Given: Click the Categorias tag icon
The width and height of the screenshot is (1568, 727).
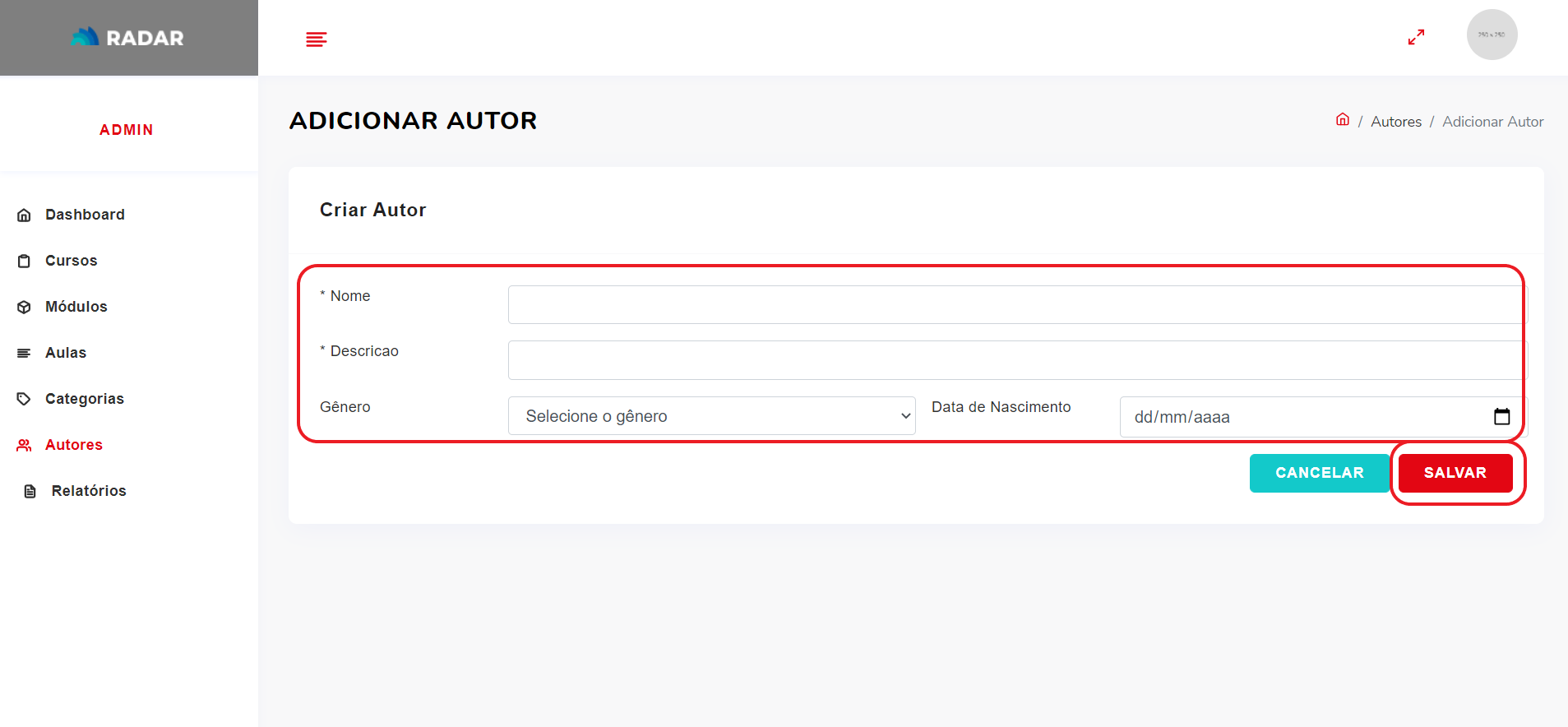Looking at the screenshot, I should (24, 400).
